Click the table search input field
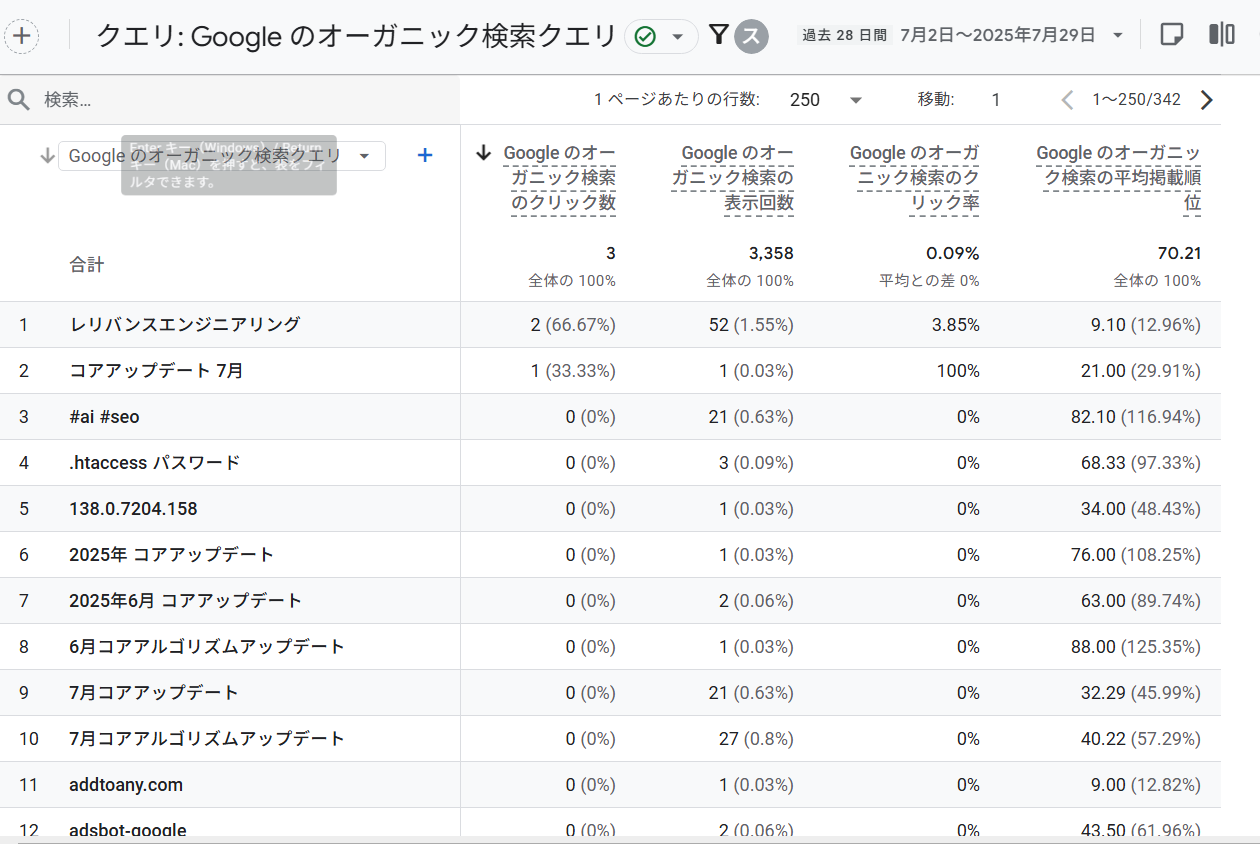The height and width of the screenshot is (844, 1260). coord(240,100)
